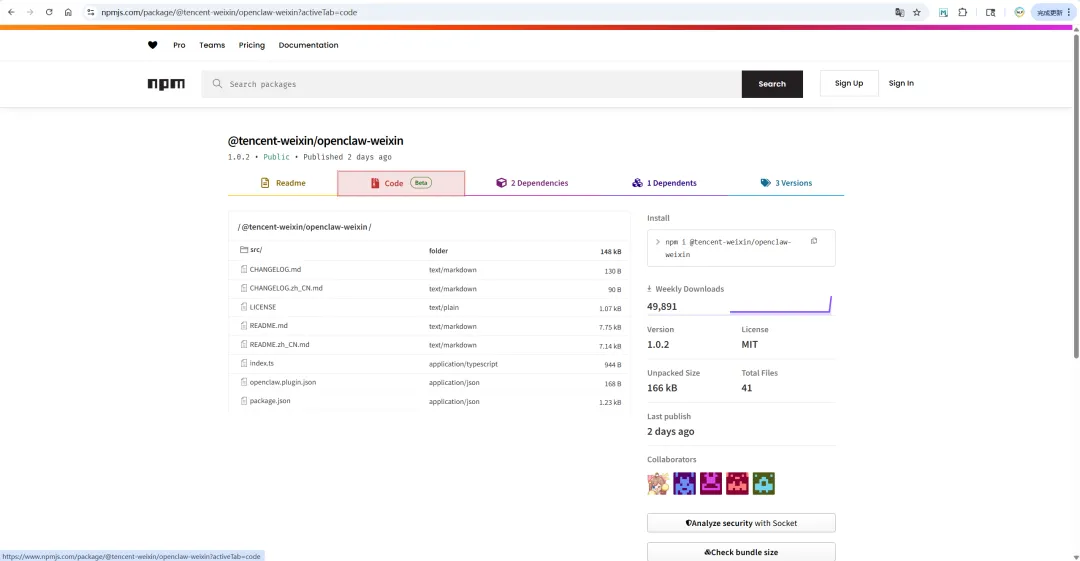Viewport: 1080px width, 561px height.
Task: Click the browser back arrow
Action: (x=11, y=12)
